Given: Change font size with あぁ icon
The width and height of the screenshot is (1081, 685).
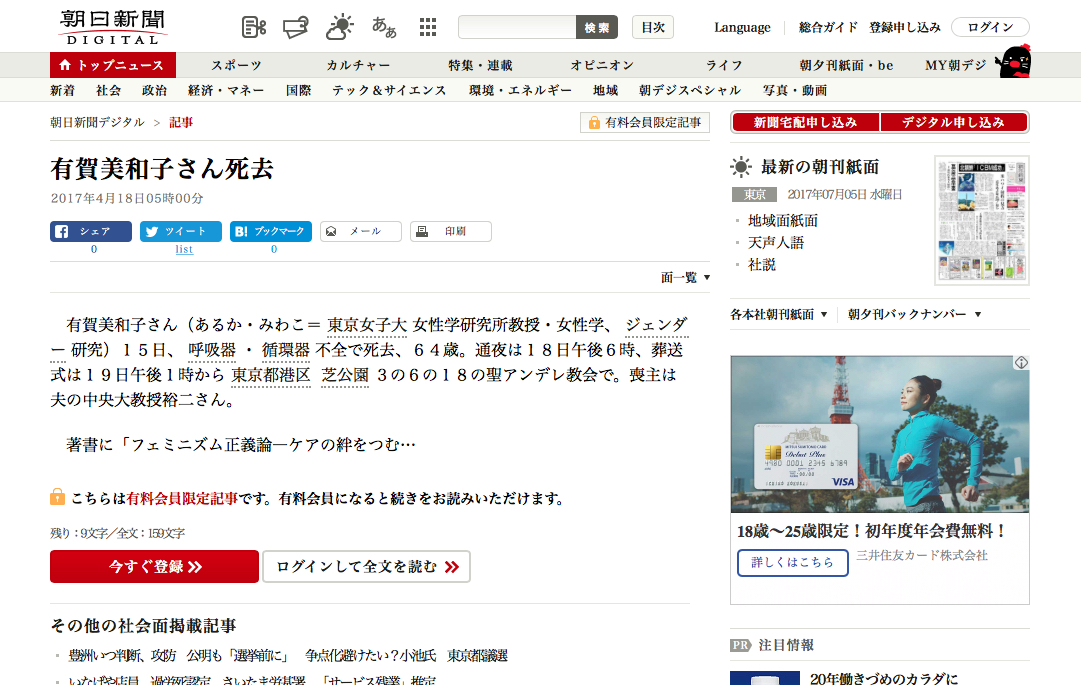Looking at the screenshot, I should click(x=384, y=27).
